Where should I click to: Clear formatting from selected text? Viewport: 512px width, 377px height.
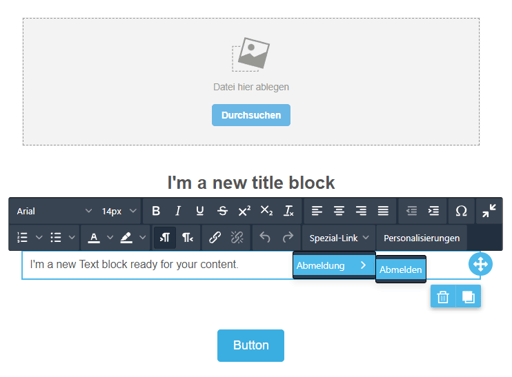point(289,211)
